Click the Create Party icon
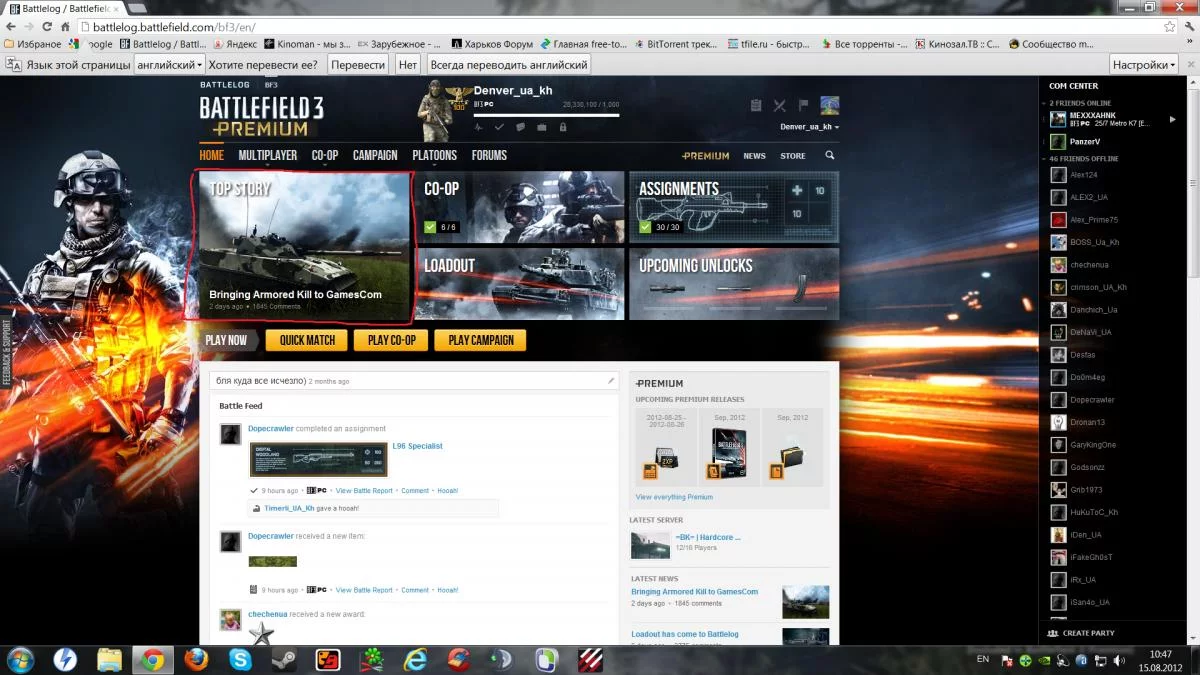The image size is (1200, 675). [x=1053, y=633]
